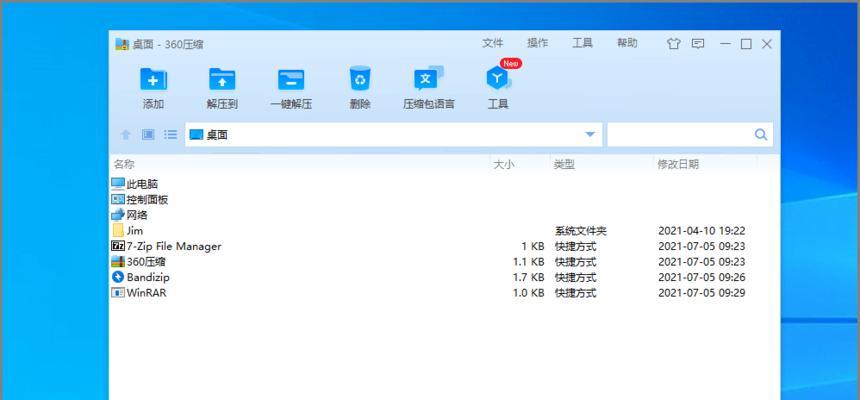Click the 删除 (Delete) trash icon
Viewport: 860px width, 400px height.
(360, 78)
